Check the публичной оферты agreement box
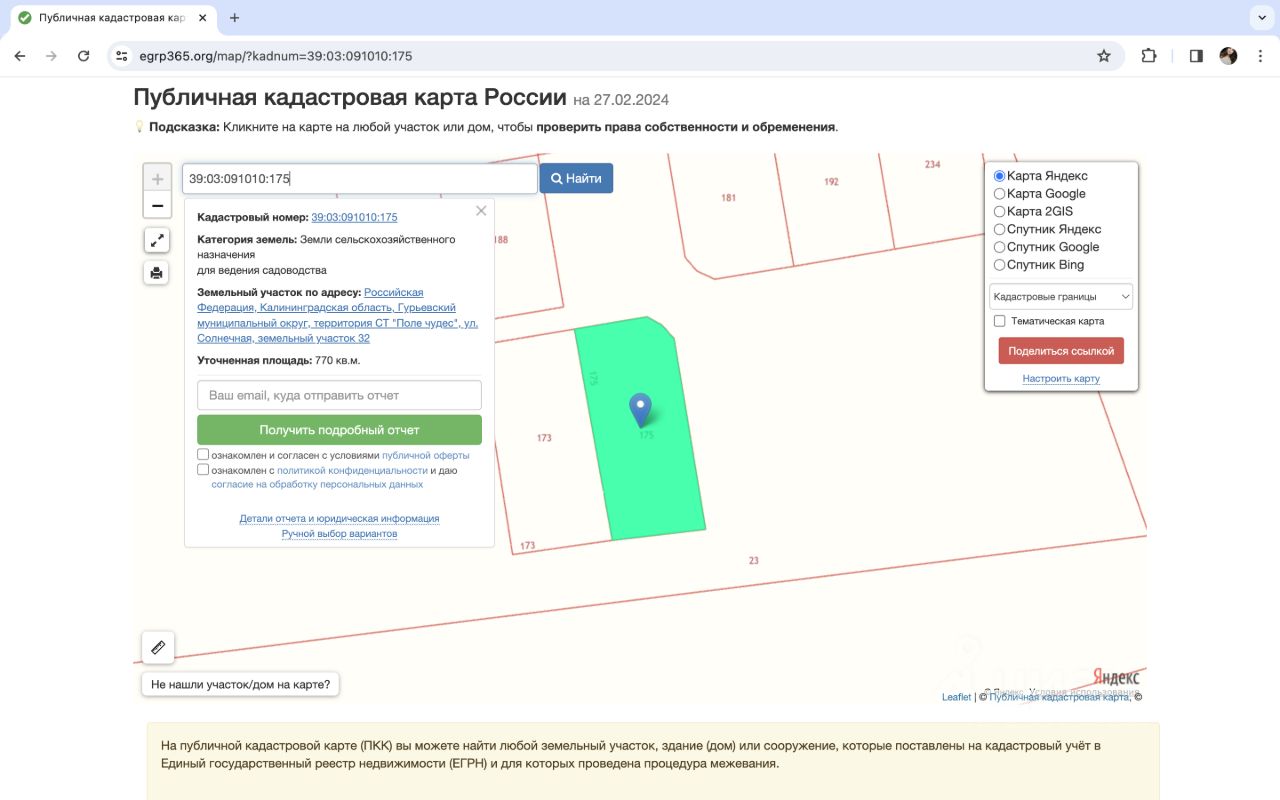This screenshot has height=800, width=1280. tap(203, 455)
